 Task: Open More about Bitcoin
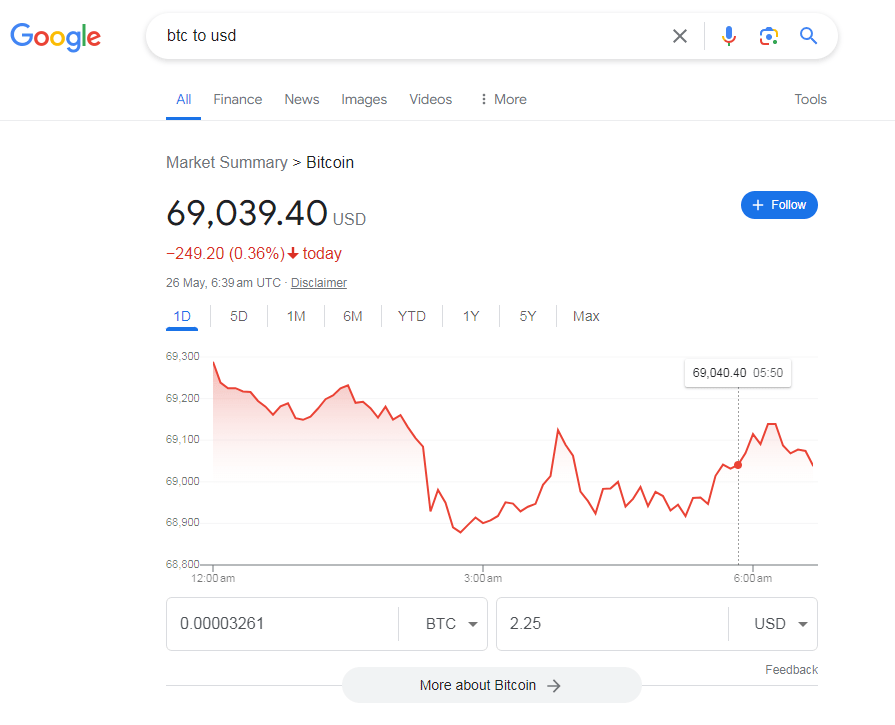(x=491, y=685)
